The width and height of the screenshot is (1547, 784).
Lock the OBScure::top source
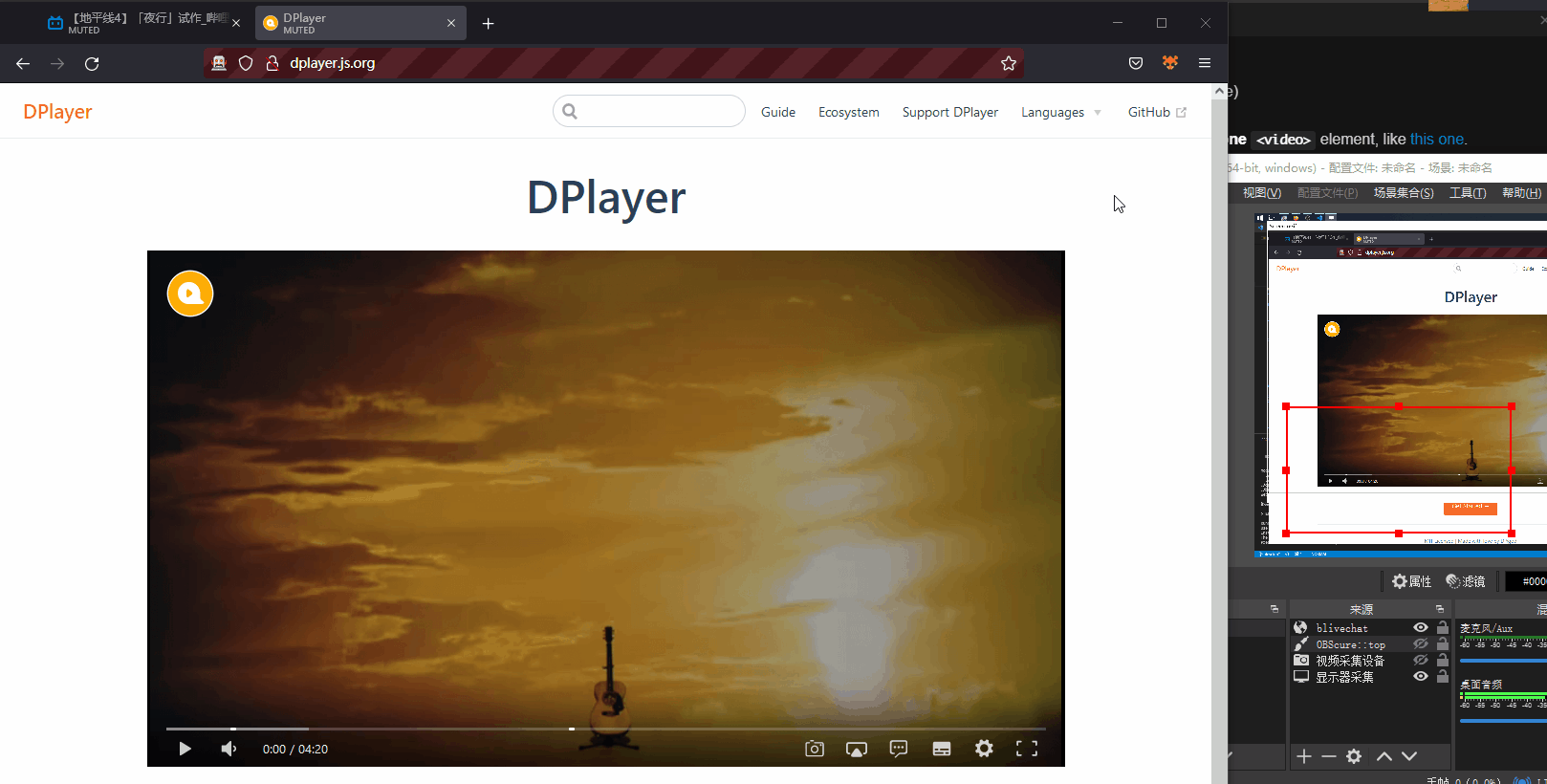pos(1443,644)
